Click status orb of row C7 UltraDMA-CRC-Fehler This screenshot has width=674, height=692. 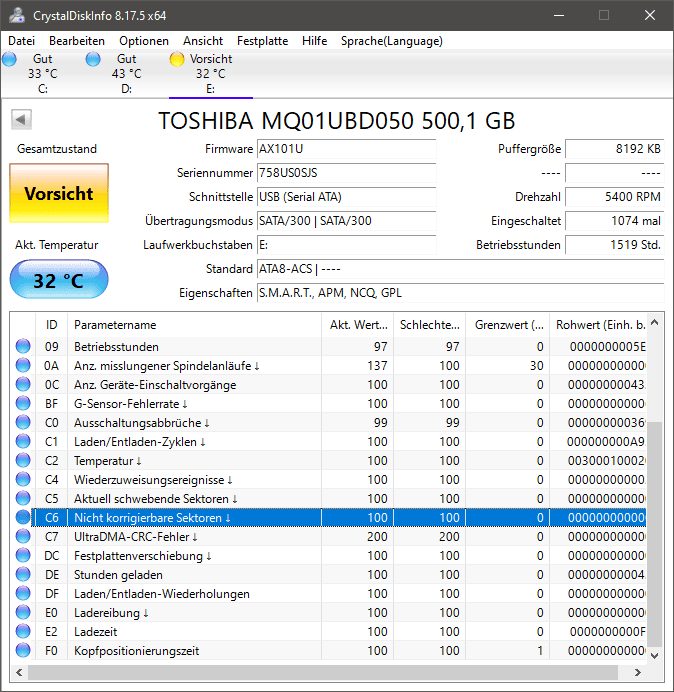(23, 536)
